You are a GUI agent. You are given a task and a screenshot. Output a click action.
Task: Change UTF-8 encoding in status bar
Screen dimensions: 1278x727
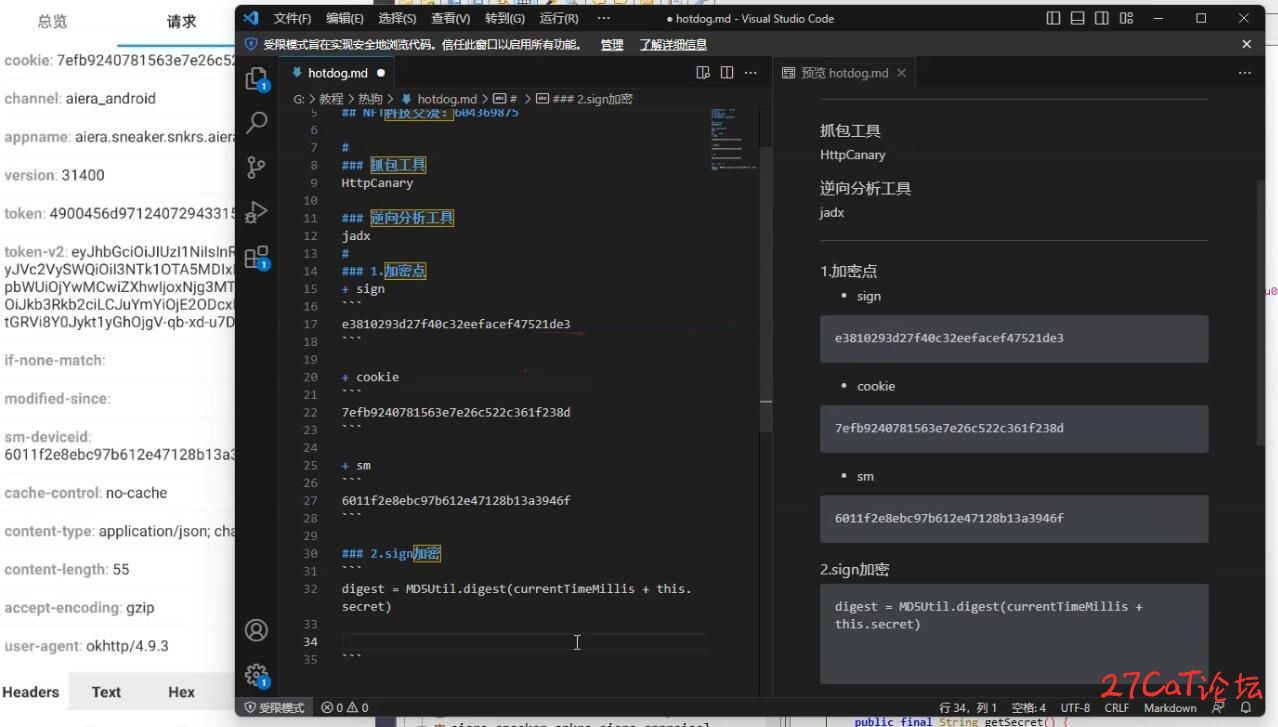1075,707
